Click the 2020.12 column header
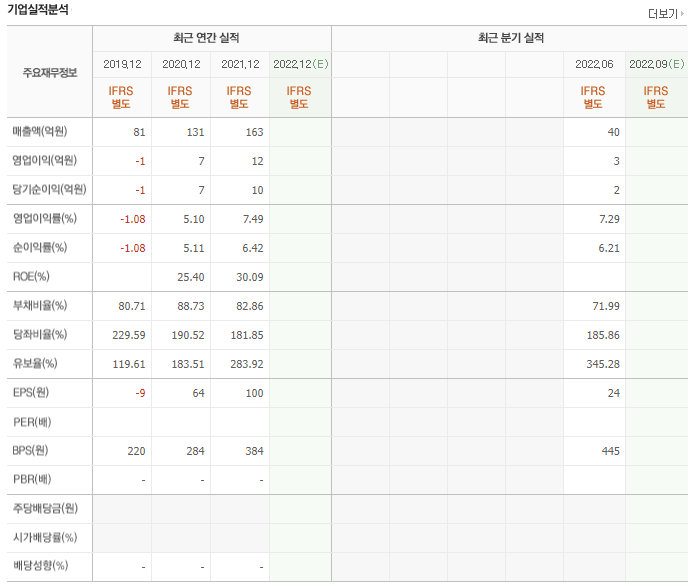 pos(181,64)
